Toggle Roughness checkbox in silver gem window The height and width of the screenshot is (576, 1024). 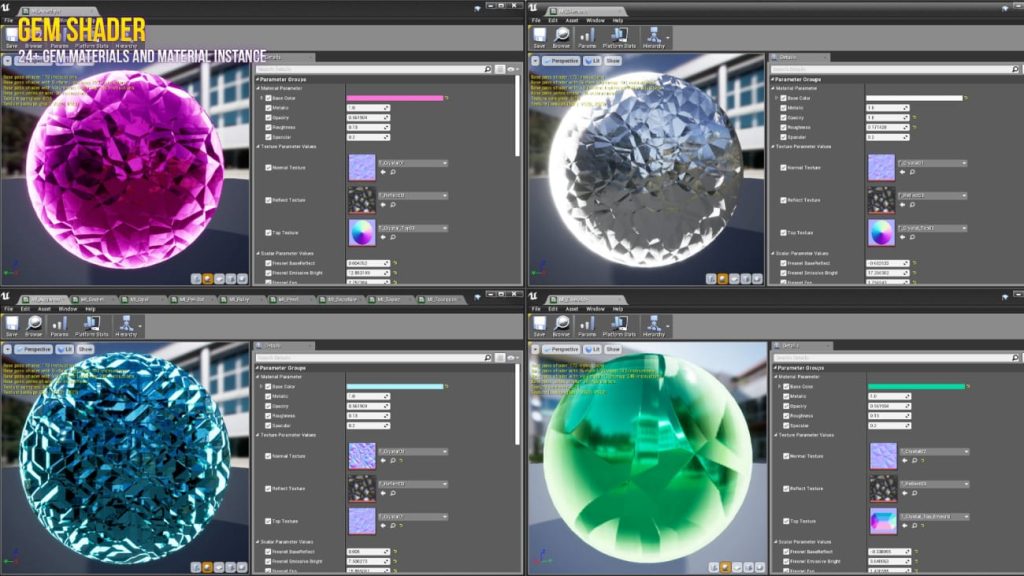(784, 127)
